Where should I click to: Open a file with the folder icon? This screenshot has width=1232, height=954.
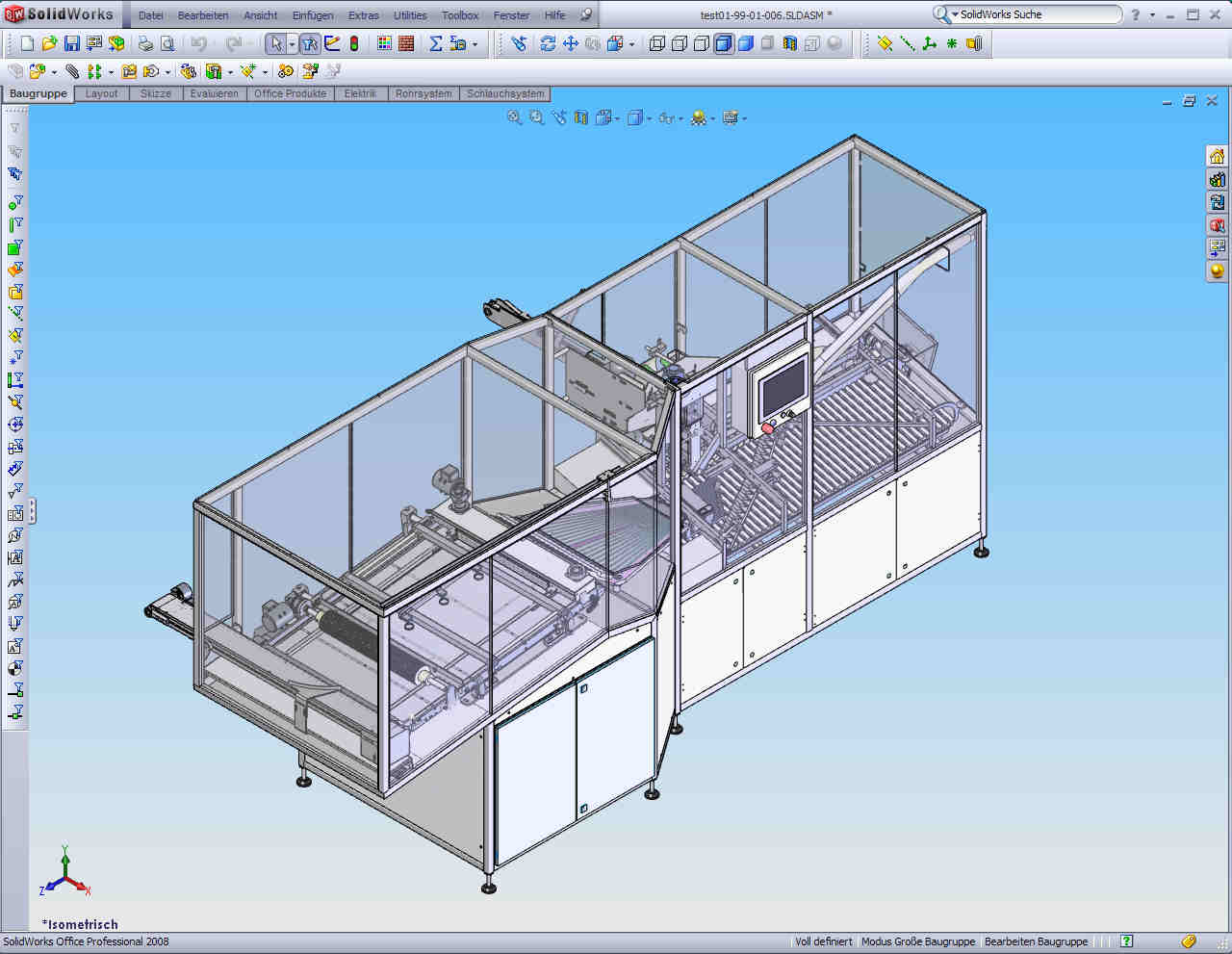click(x=49, y=43)
